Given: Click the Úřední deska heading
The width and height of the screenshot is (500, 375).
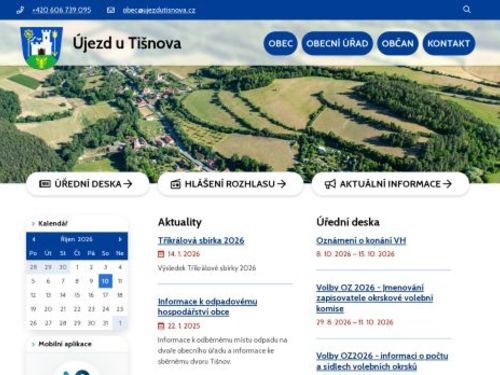Looking at the screenshot, I should tap(348, 222).
